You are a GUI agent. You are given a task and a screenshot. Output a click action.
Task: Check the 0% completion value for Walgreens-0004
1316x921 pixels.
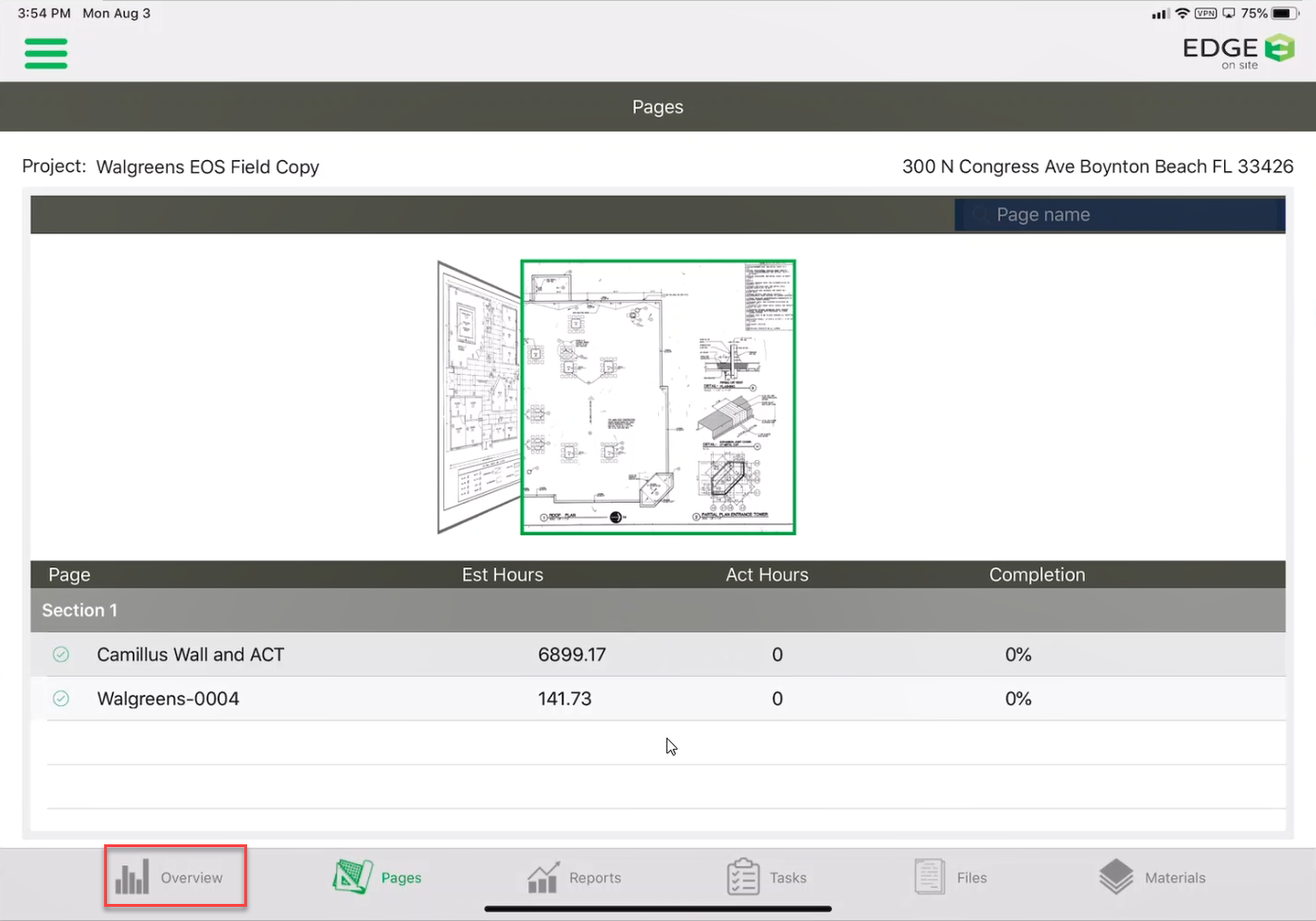click(x=1018, y=699)
